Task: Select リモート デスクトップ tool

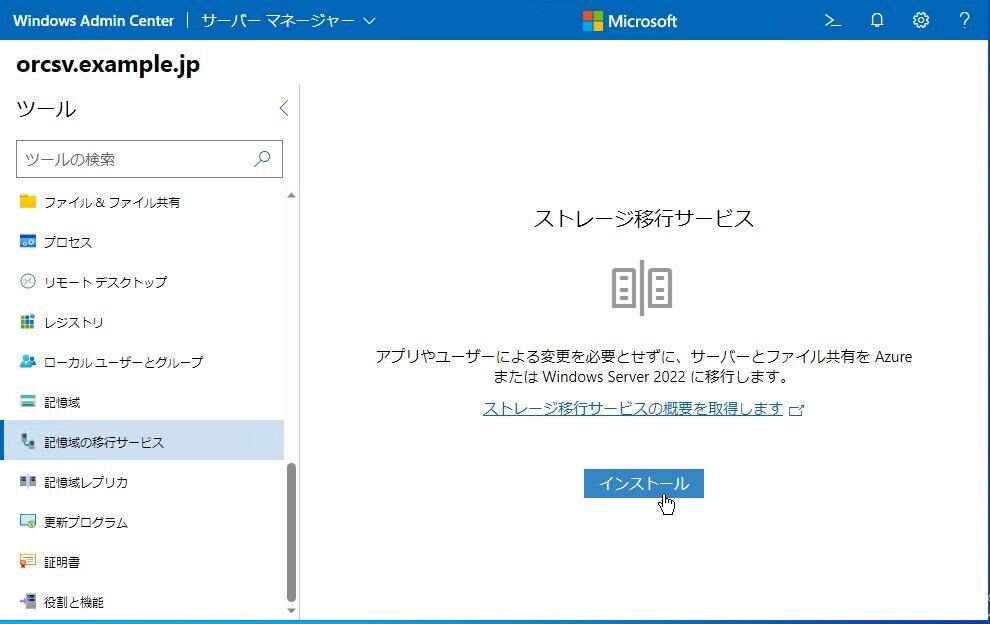Action: 143,282
